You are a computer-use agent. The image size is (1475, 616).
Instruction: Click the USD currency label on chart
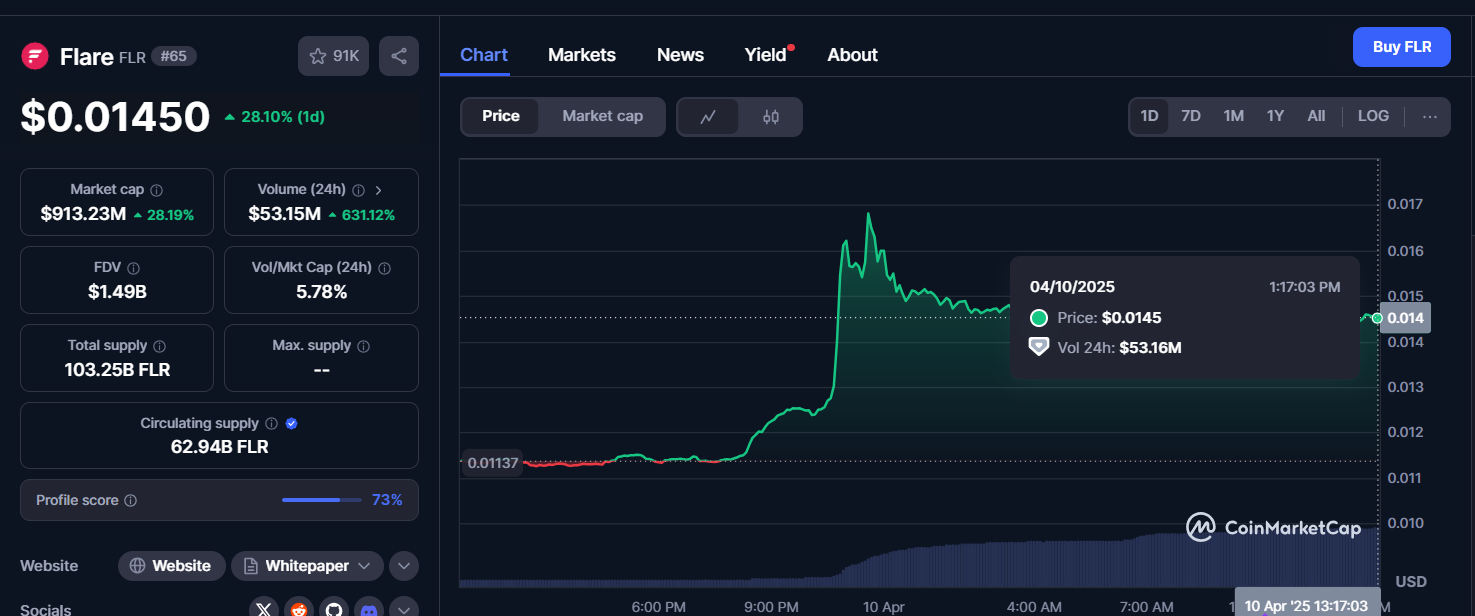click(1411, 582)
